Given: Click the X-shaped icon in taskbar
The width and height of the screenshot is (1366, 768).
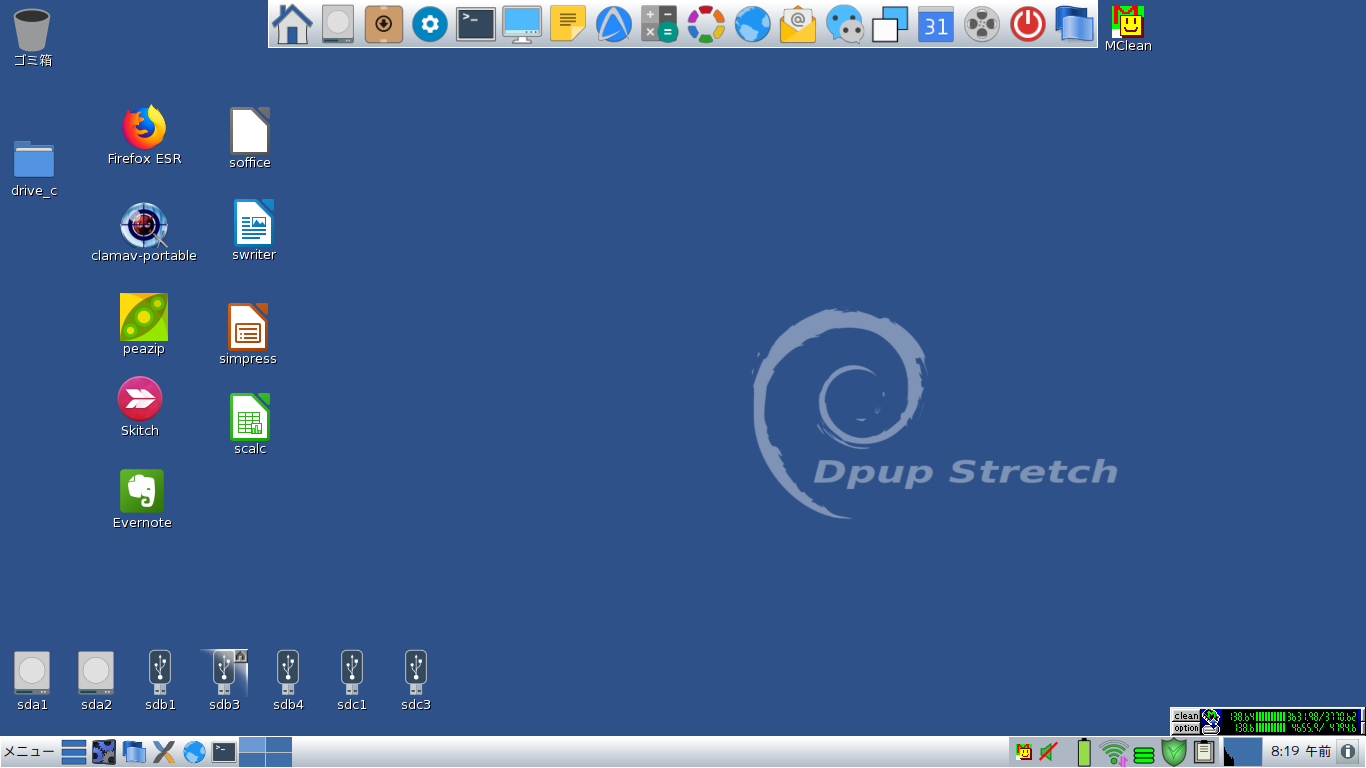Looking at the screenshot, I should [164, 752].
